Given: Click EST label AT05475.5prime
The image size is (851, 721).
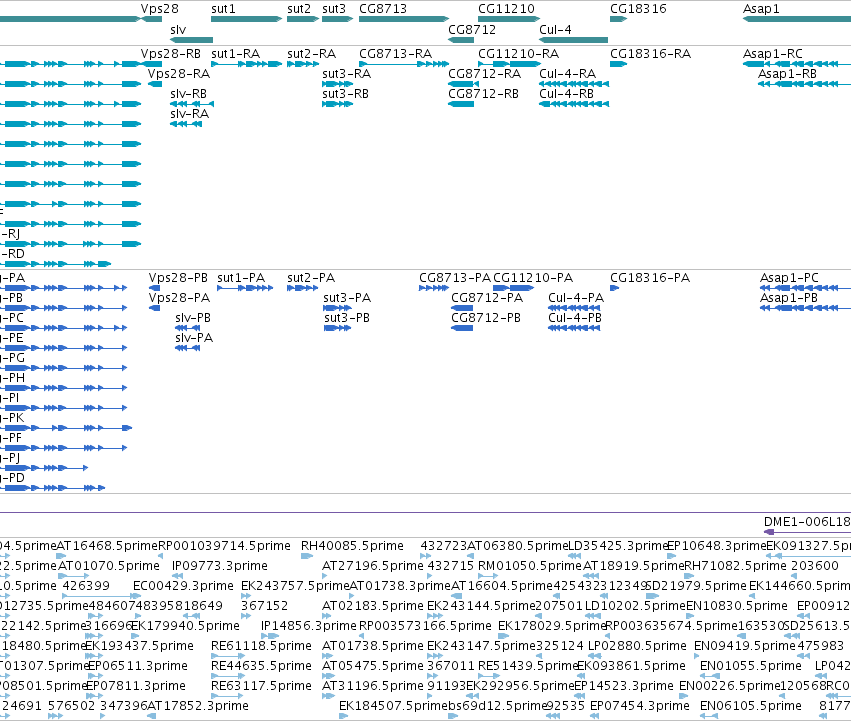Looking at the screenshot, I should pyautogui.click(x=373, y=666).
